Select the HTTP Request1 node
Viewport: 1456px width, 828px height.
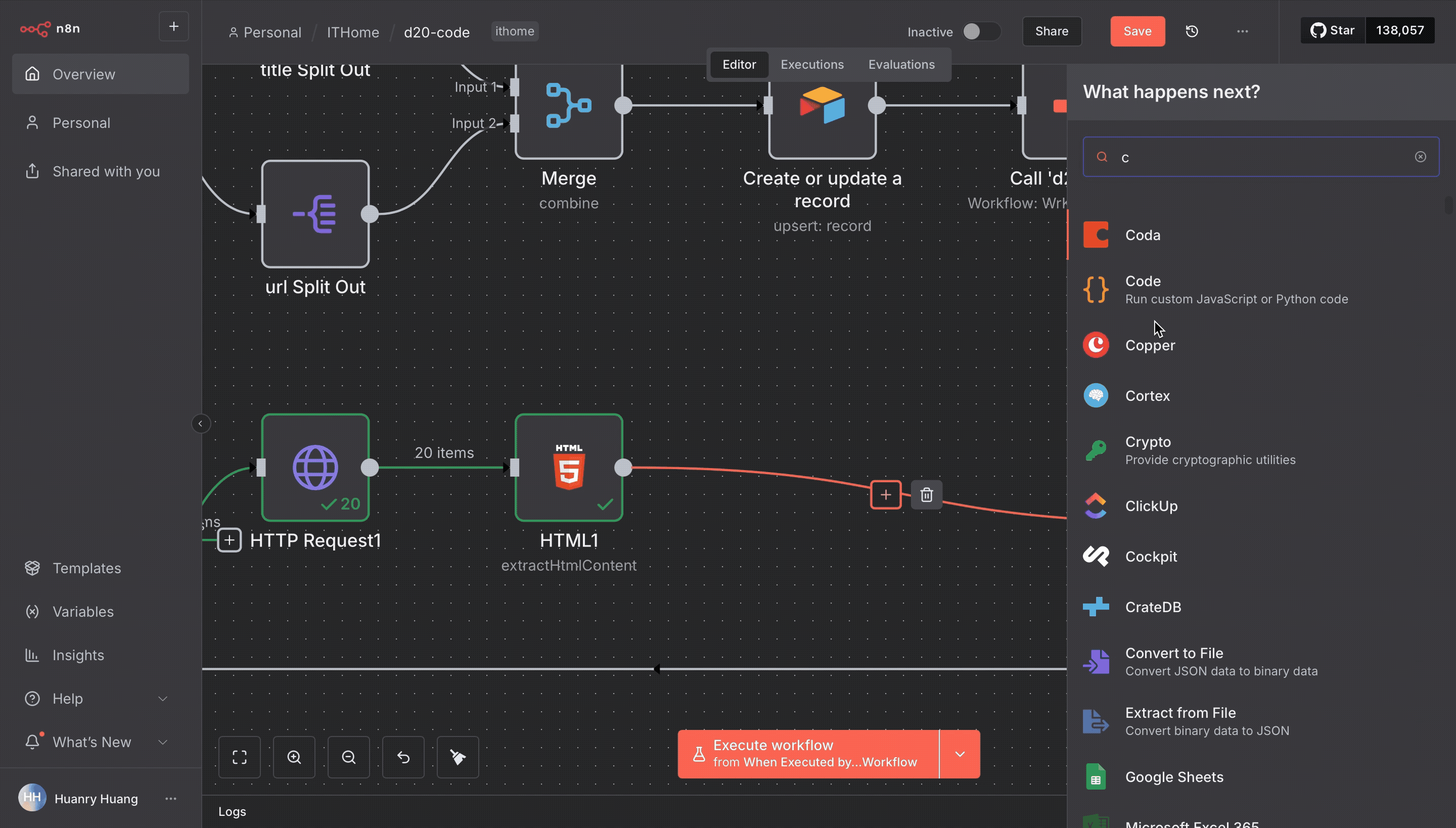click(315, 468)
